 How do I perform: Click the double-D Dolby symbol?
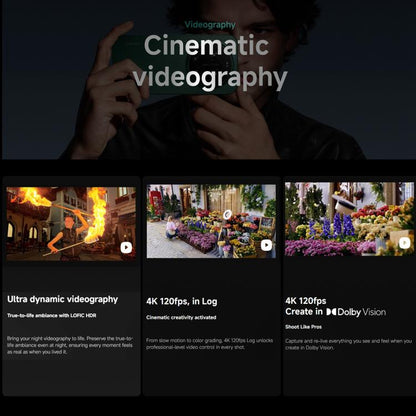coord(331,312)
